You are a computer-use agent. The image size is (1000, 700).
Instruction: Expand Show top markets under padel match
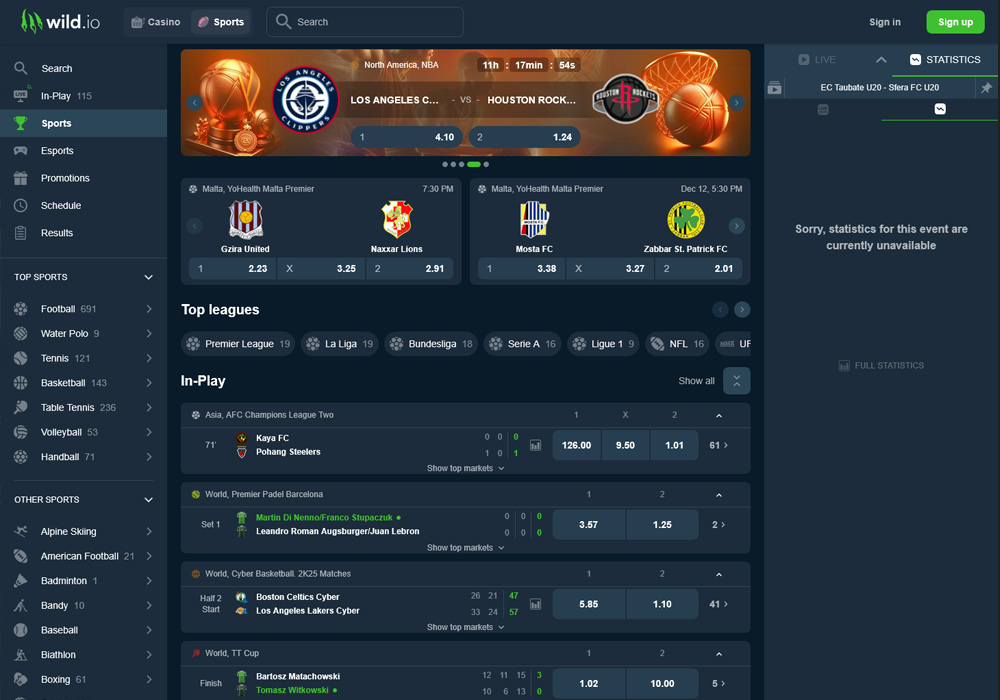466,548
